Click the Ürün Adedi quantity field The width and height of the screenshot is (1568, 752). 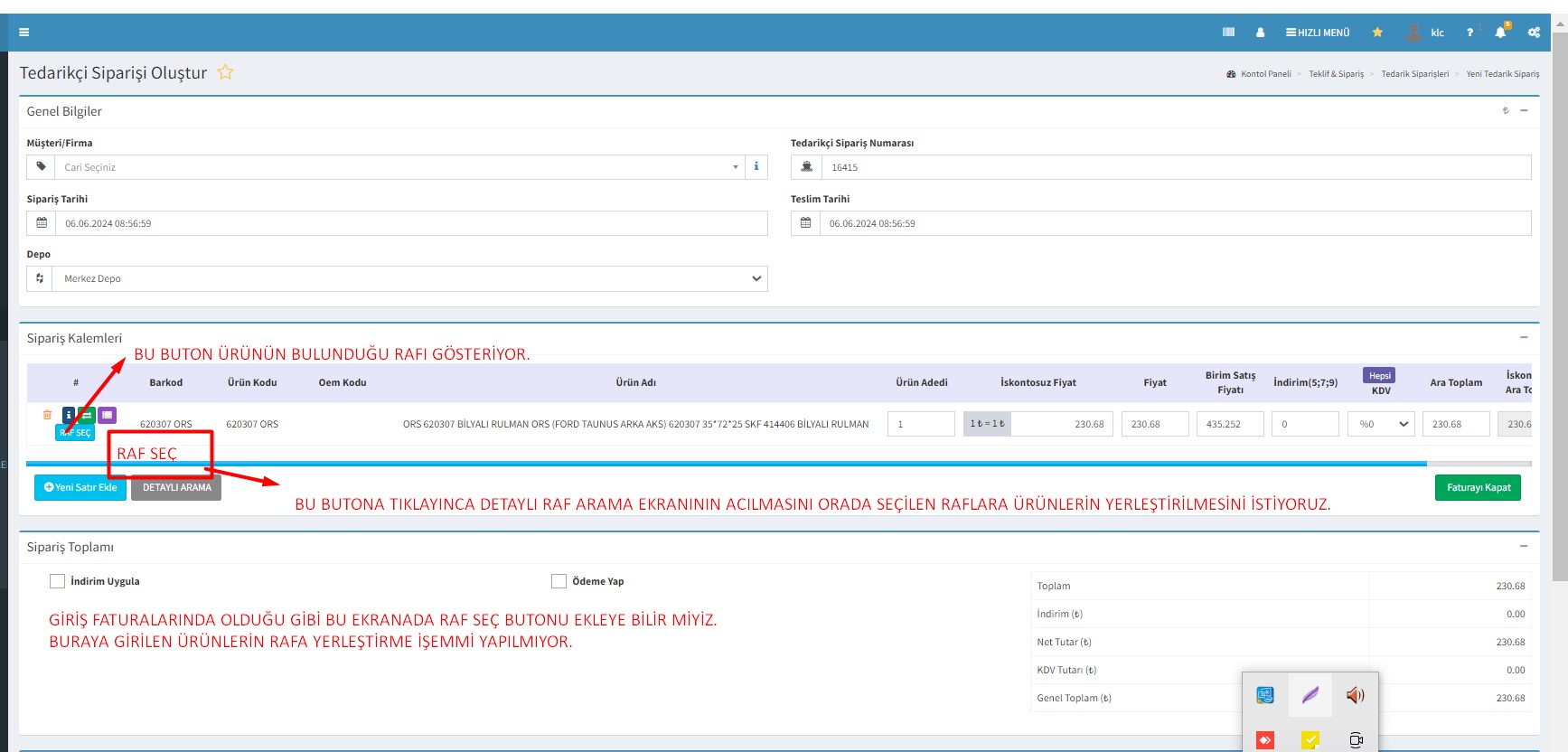(x=920, y=424)
